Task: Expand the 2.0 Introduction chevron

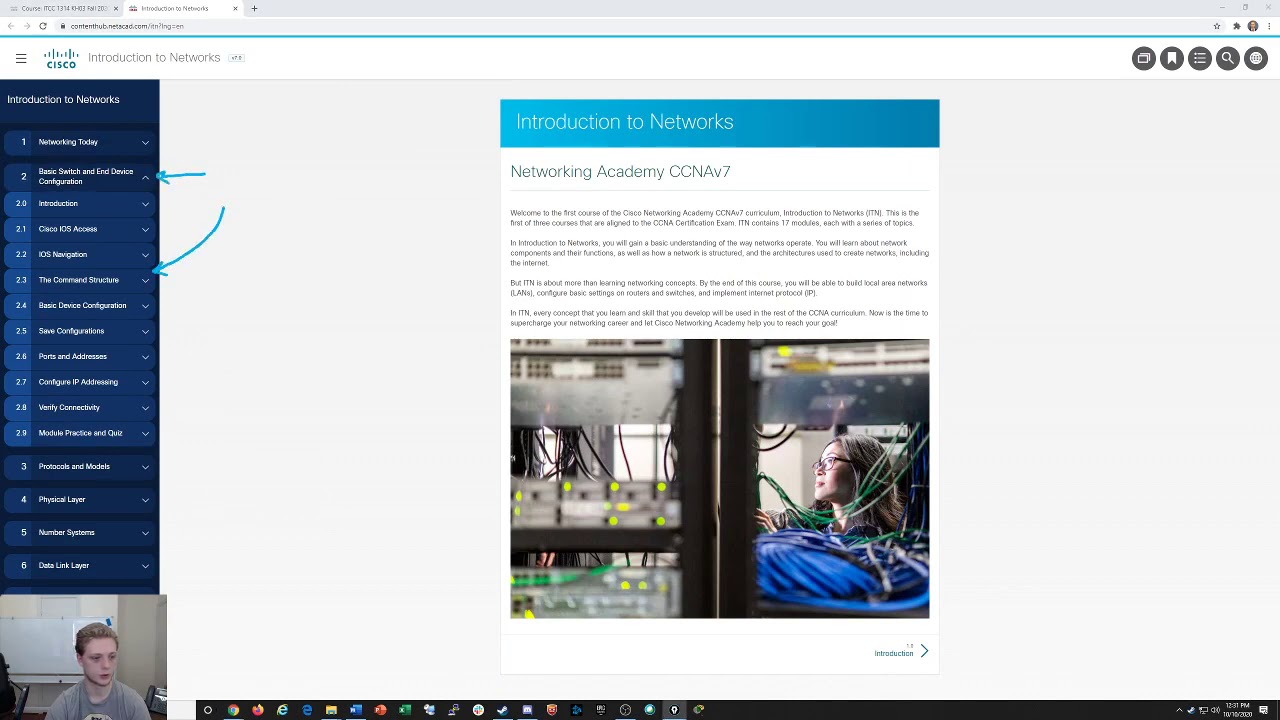Action: pos(145,204)
